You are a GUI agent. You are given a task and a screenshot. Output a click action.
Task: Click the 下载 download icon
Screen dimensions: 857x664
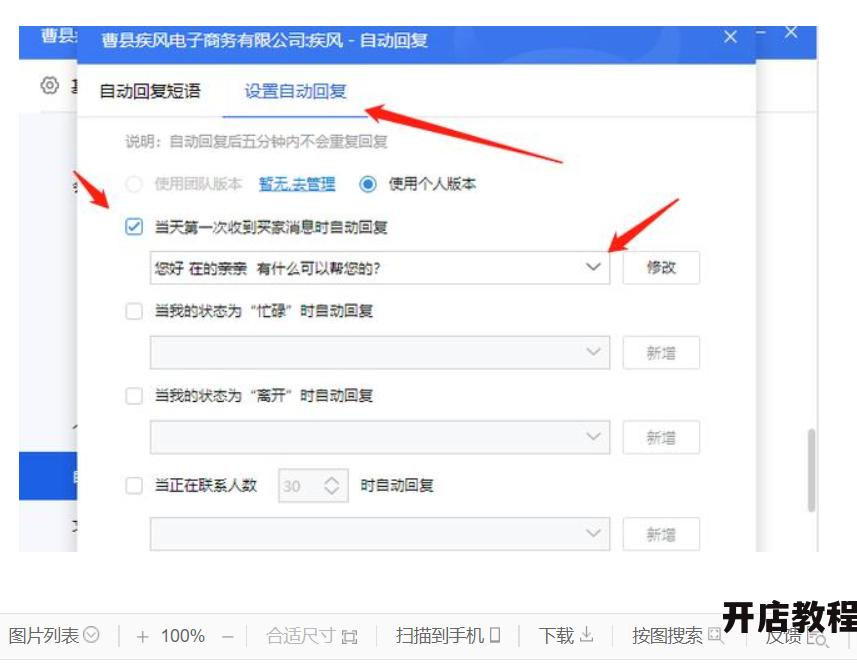coord(586,635)
